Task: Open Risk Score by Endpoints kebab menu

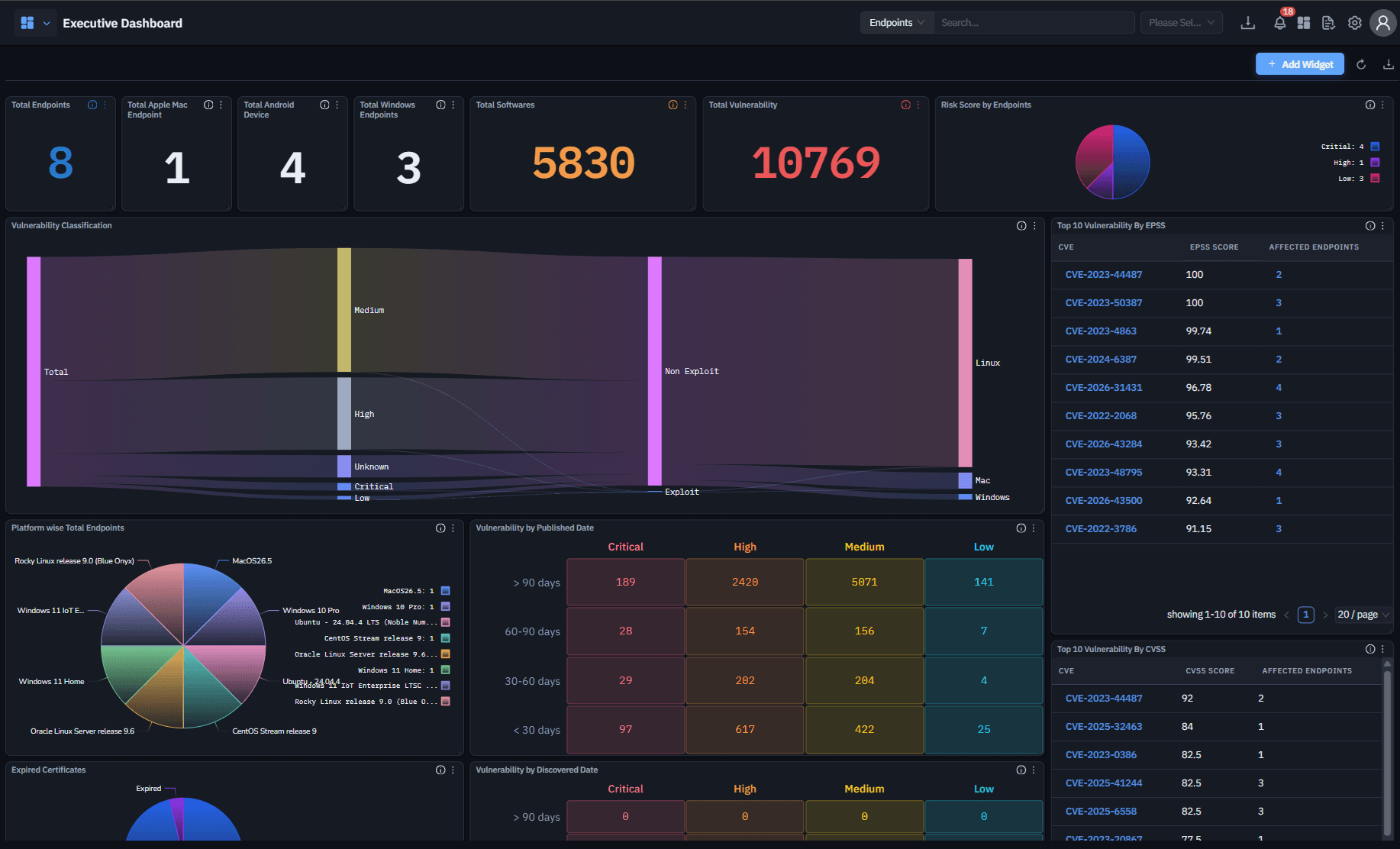Action: click(1382, 105)
